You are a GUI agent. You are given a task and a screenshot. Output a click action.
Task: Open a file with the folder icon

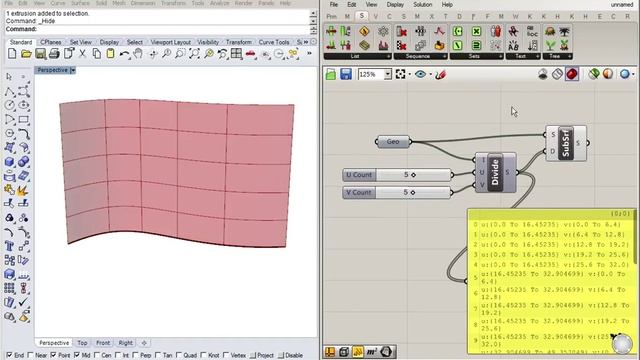tap(26, 53)
